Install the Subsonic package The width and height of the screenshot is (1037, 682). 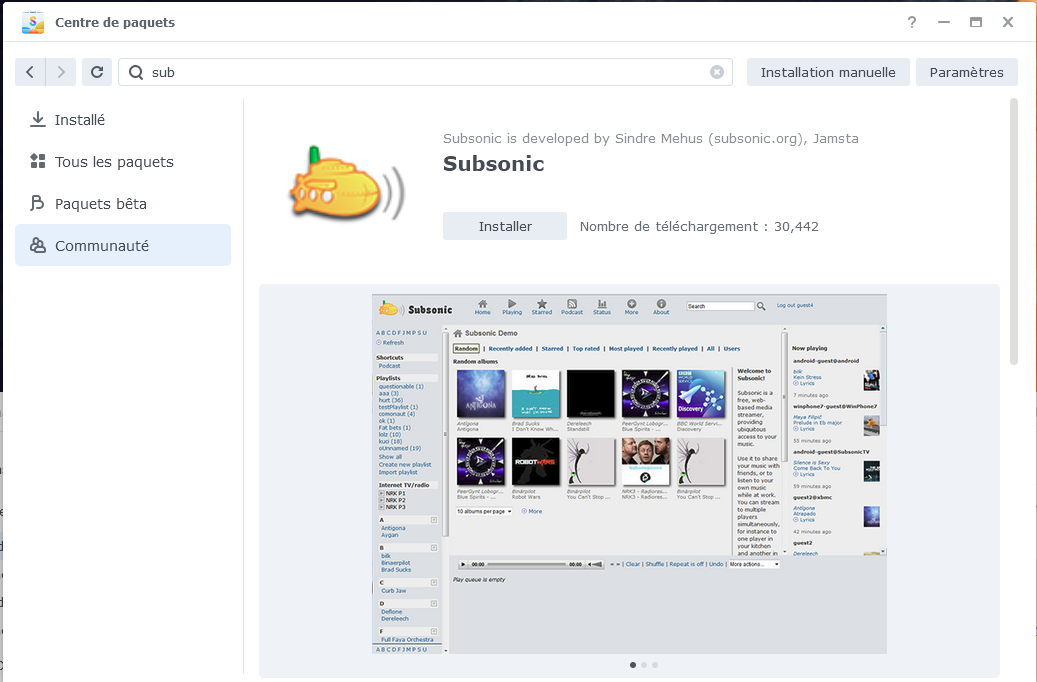[x=505, y=226]
